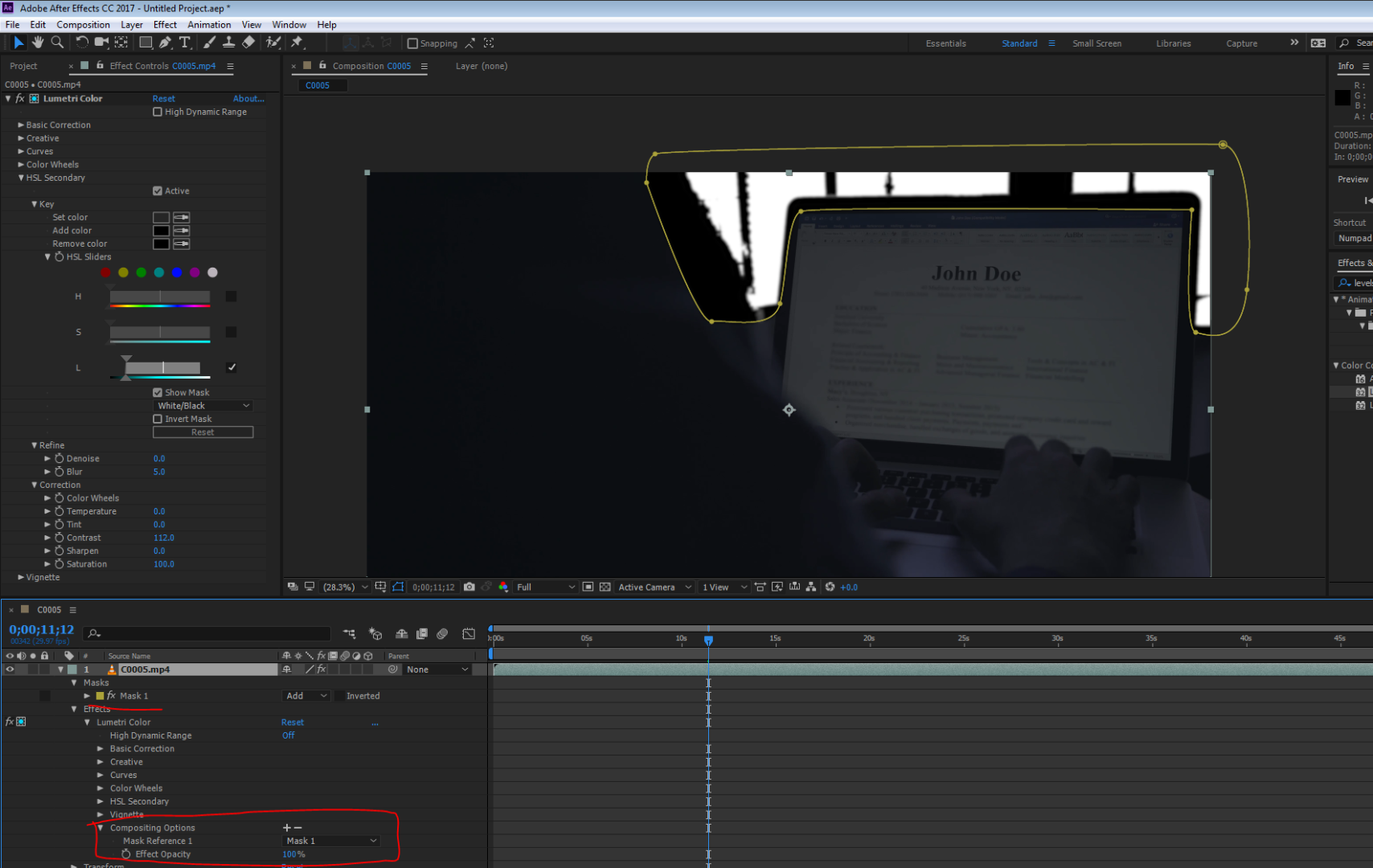Toggle mask and shape path visibility icon
Image resolution: width=1373 pixels, height=868 pixels.
coord(398,588)
